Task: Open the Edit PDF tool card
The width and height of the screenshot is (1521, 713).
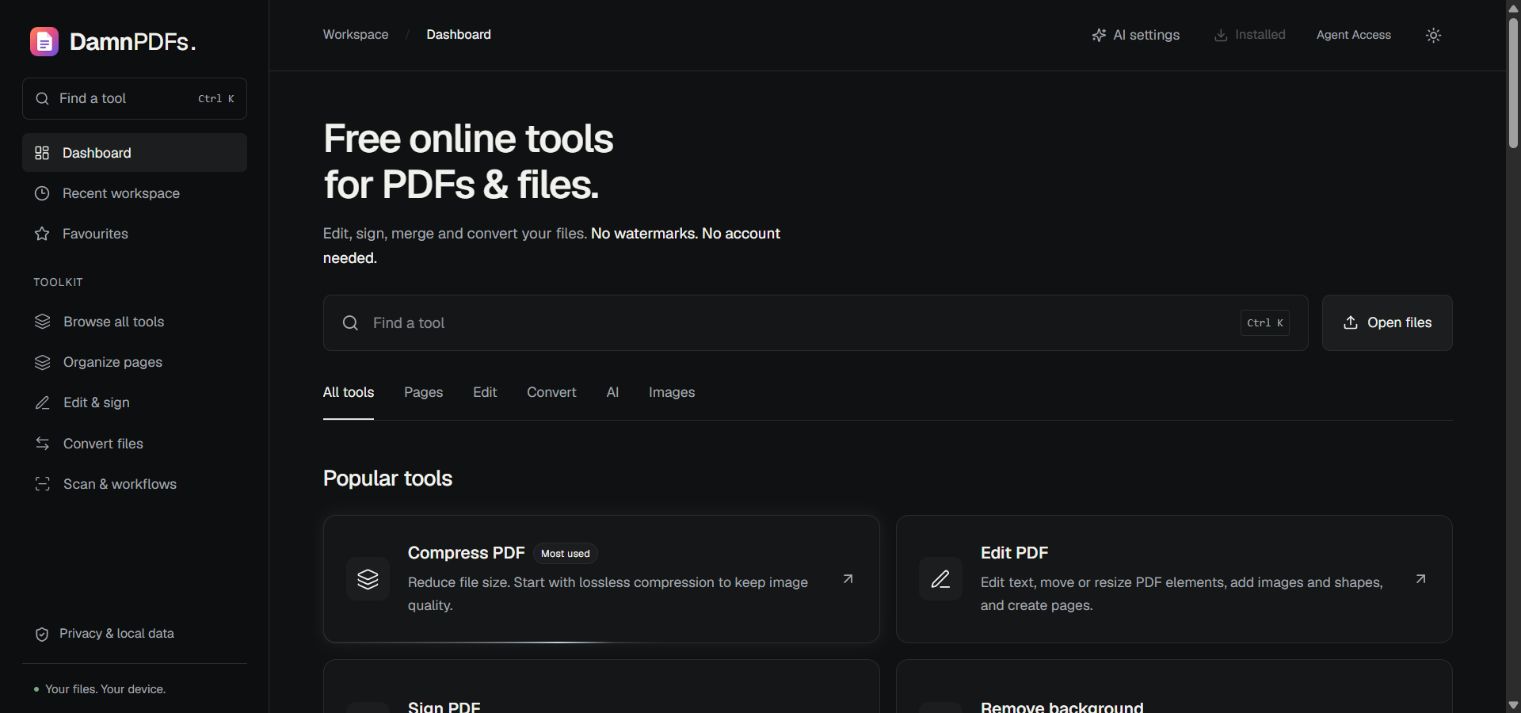Action: coord(1174,579)
